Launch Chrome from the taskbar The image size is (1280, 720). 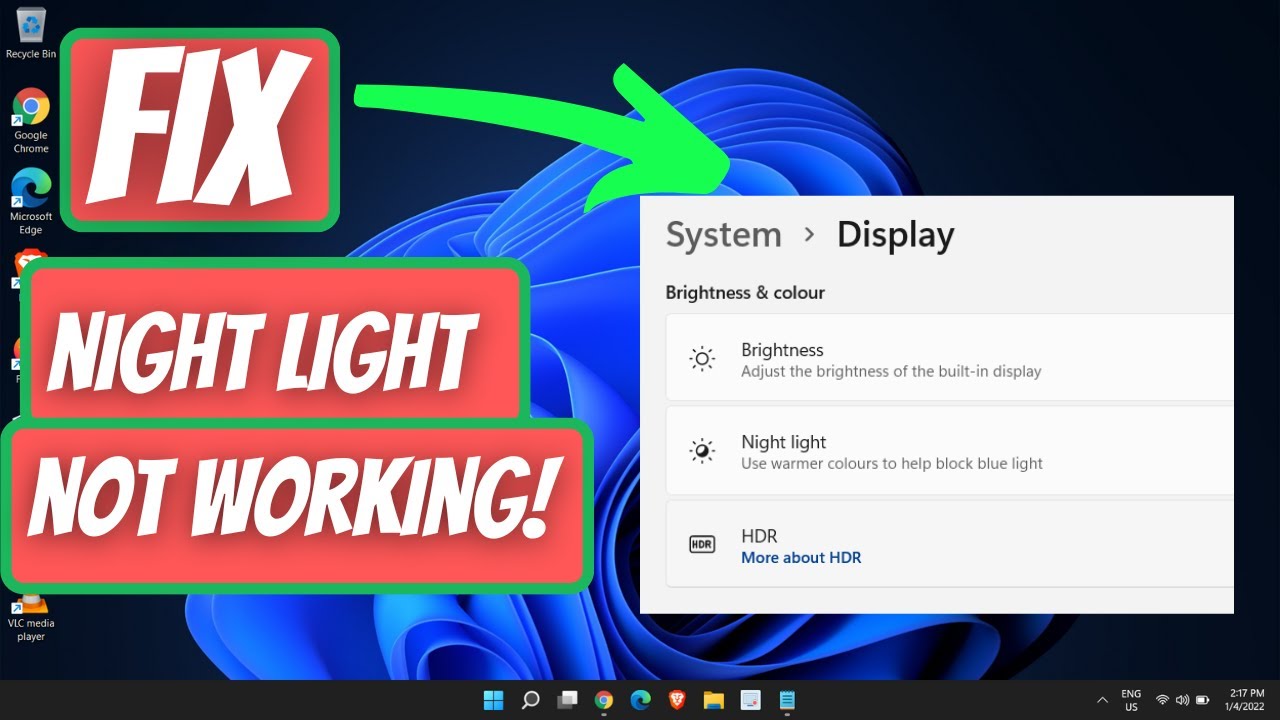coord(604,700)
